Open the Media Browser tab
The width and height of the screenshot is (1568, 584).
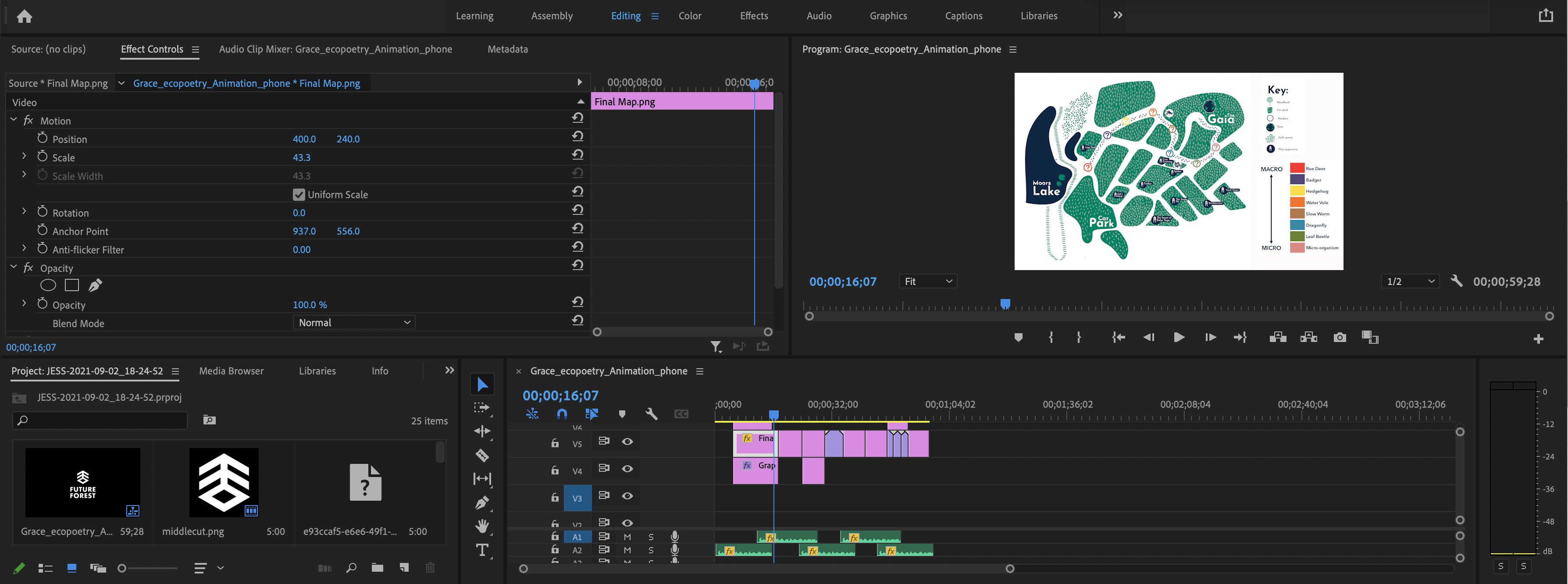[x=232, y=371]
